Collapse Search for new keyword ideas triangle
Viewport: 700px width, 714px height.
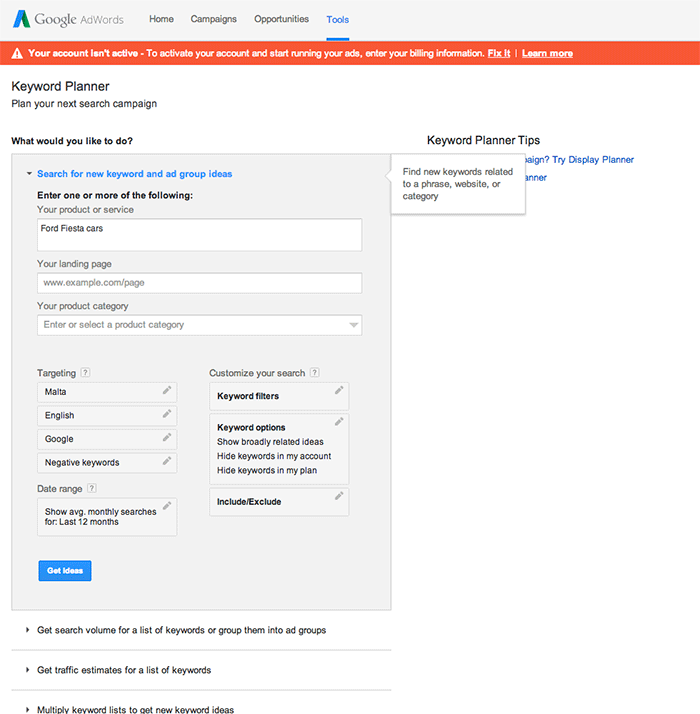29,173
